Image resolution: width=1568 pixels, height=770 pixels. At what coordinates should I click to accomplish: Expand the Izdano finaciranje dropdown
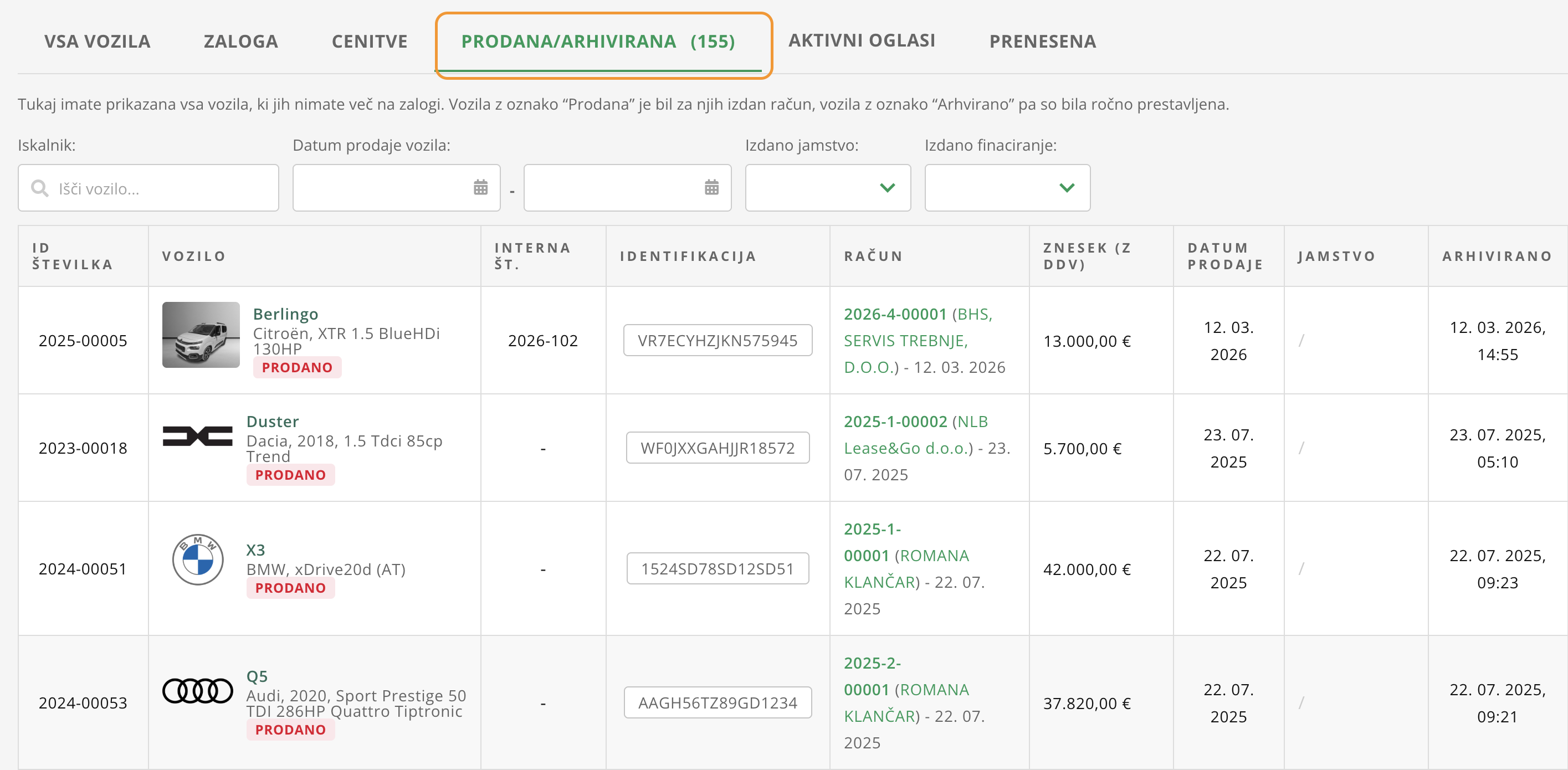[x=1007, y=187]
